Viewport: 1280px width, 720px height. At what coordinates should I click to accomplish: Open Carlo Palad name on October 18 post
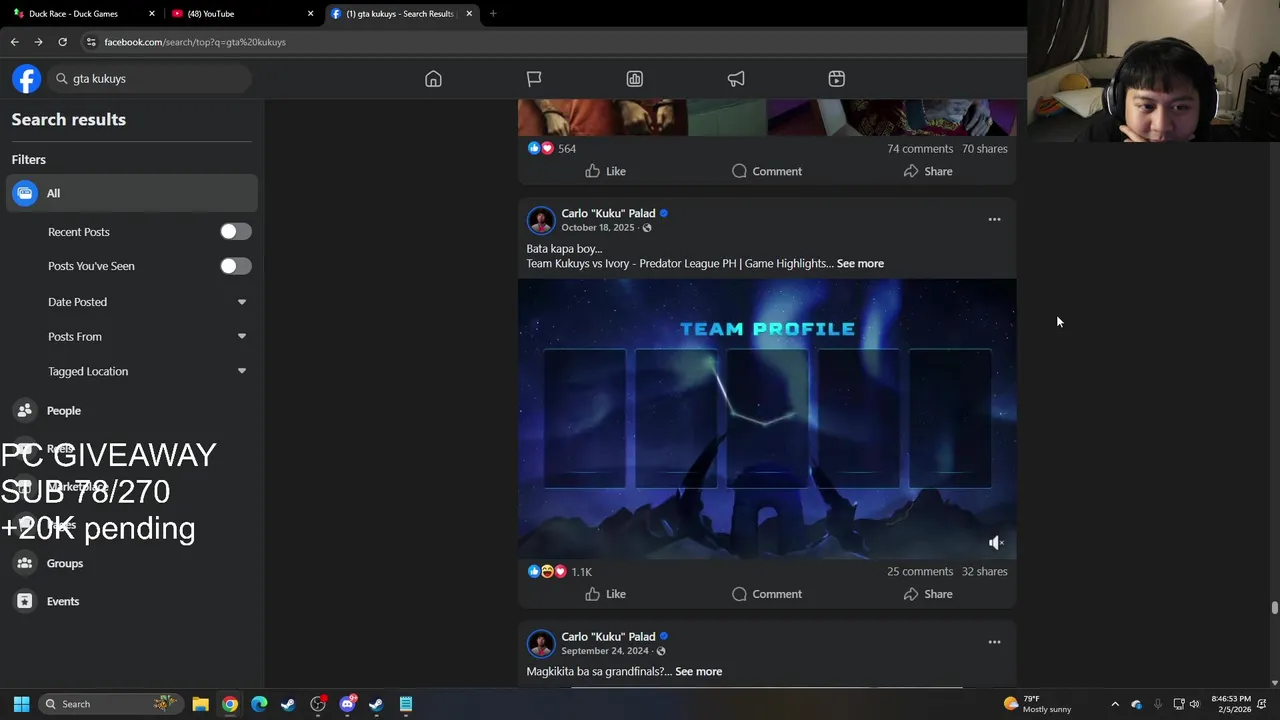tap(608, 213)
